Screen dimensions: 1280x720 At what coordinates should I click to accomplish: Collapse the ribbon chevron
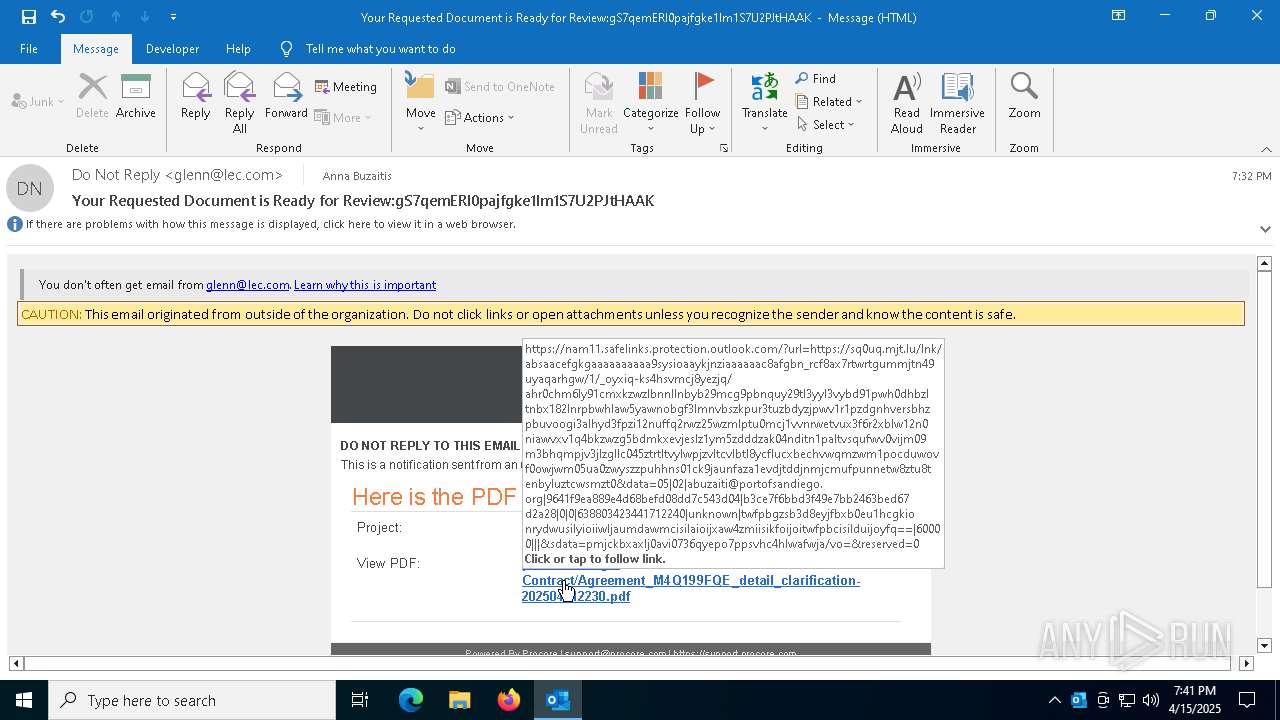click(x=1266, y=149)
